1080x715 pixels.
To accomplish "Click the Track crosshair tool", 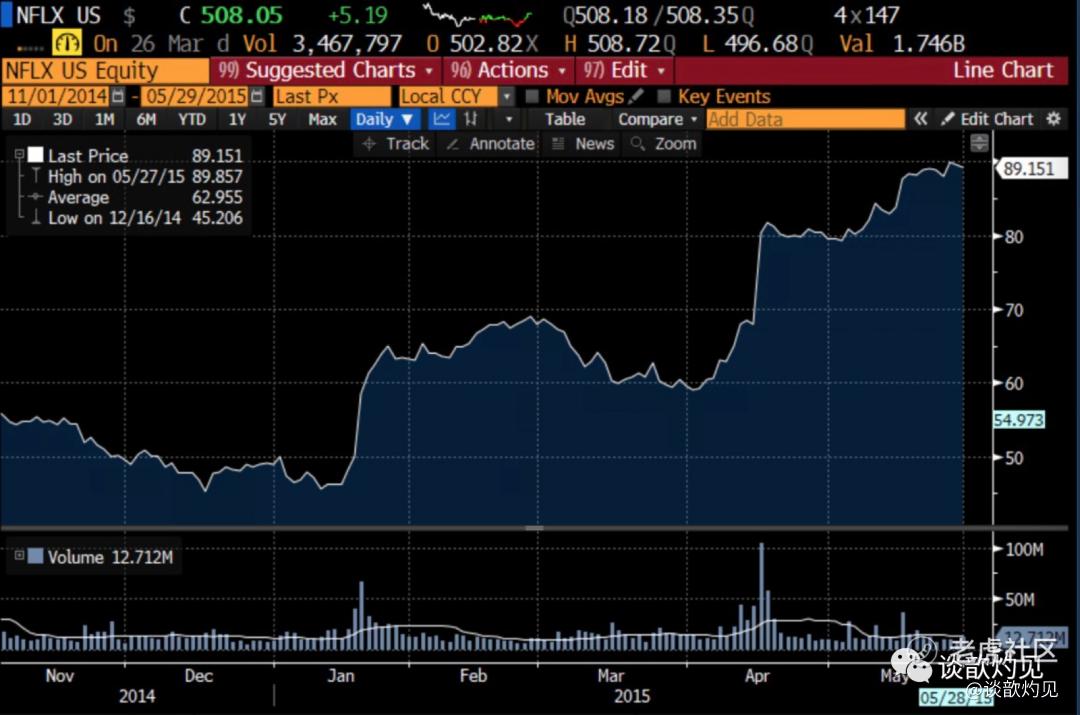I will tap(395, 143).
